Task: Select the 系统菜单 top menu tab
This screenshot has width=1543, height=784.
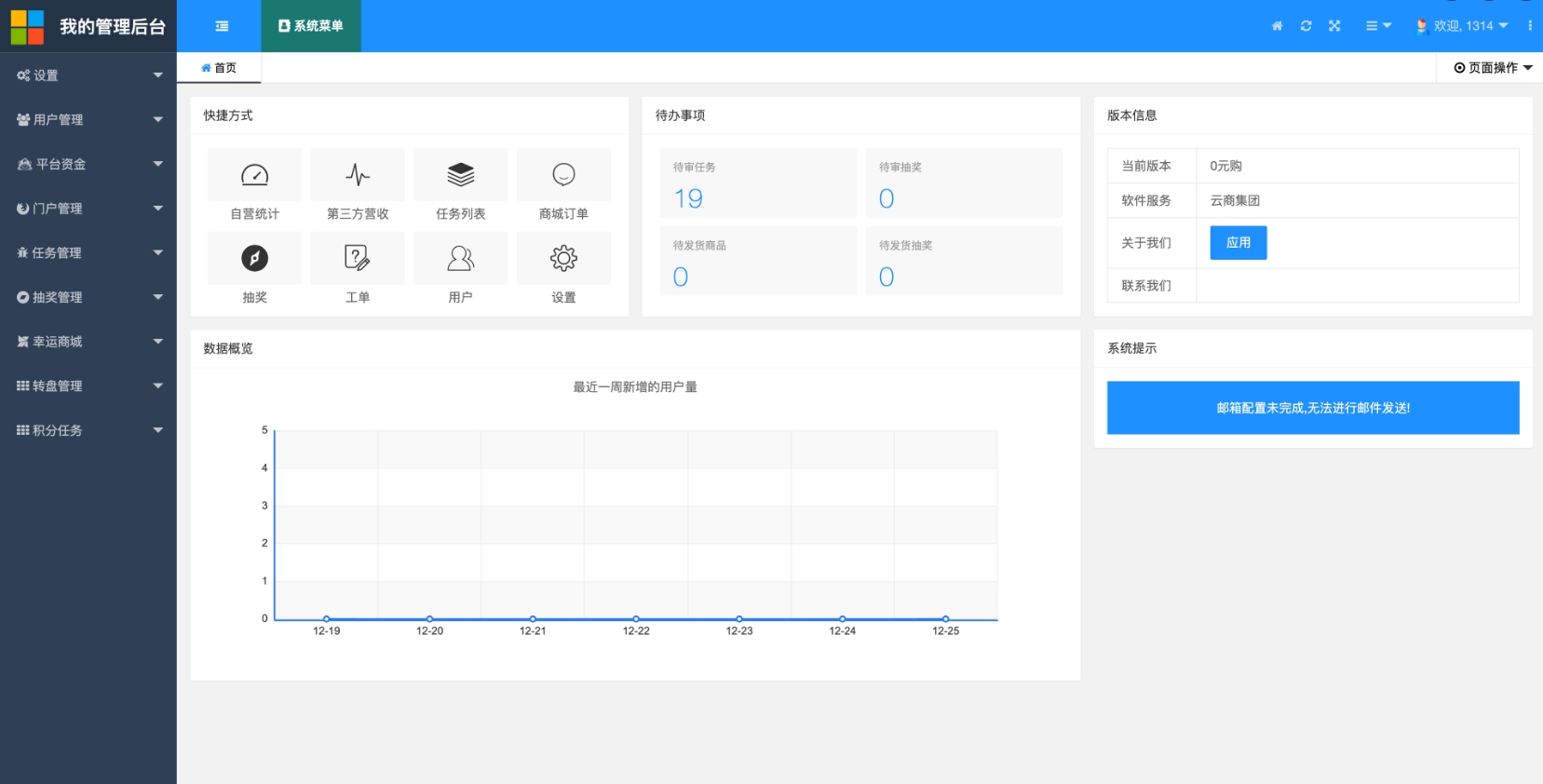Action: (311, 26)
